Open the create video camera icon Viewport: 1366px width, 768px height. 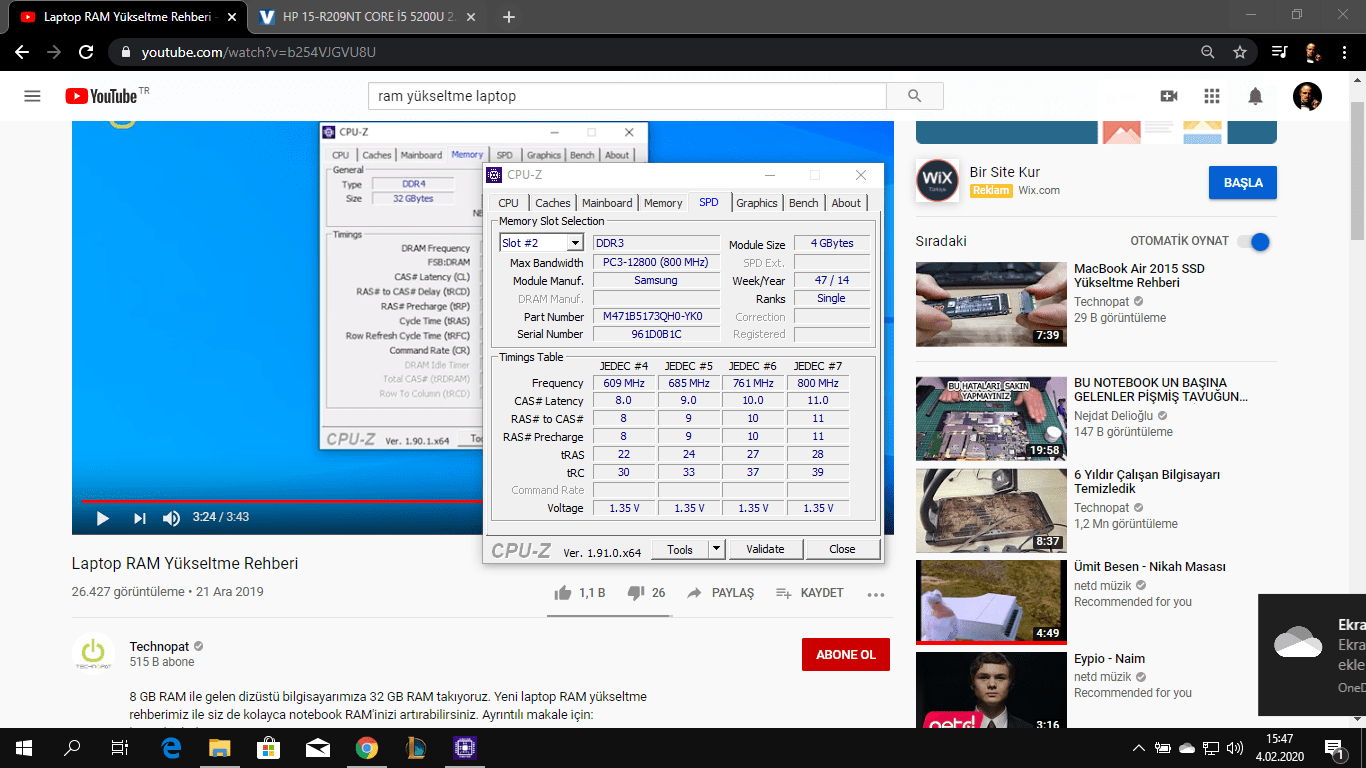click(1168, 96)
